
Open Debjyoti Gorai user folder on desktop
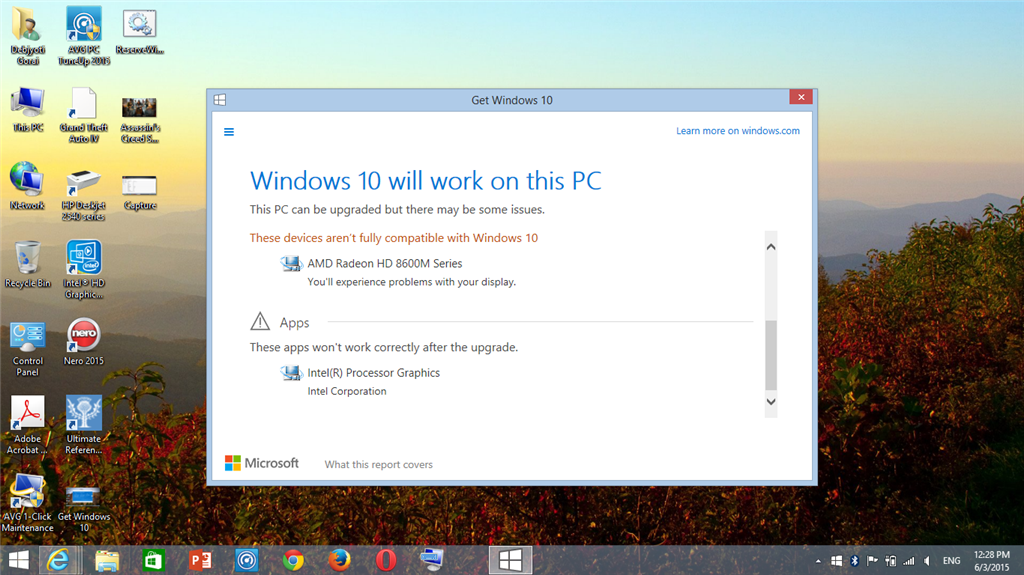coord(27,37)
